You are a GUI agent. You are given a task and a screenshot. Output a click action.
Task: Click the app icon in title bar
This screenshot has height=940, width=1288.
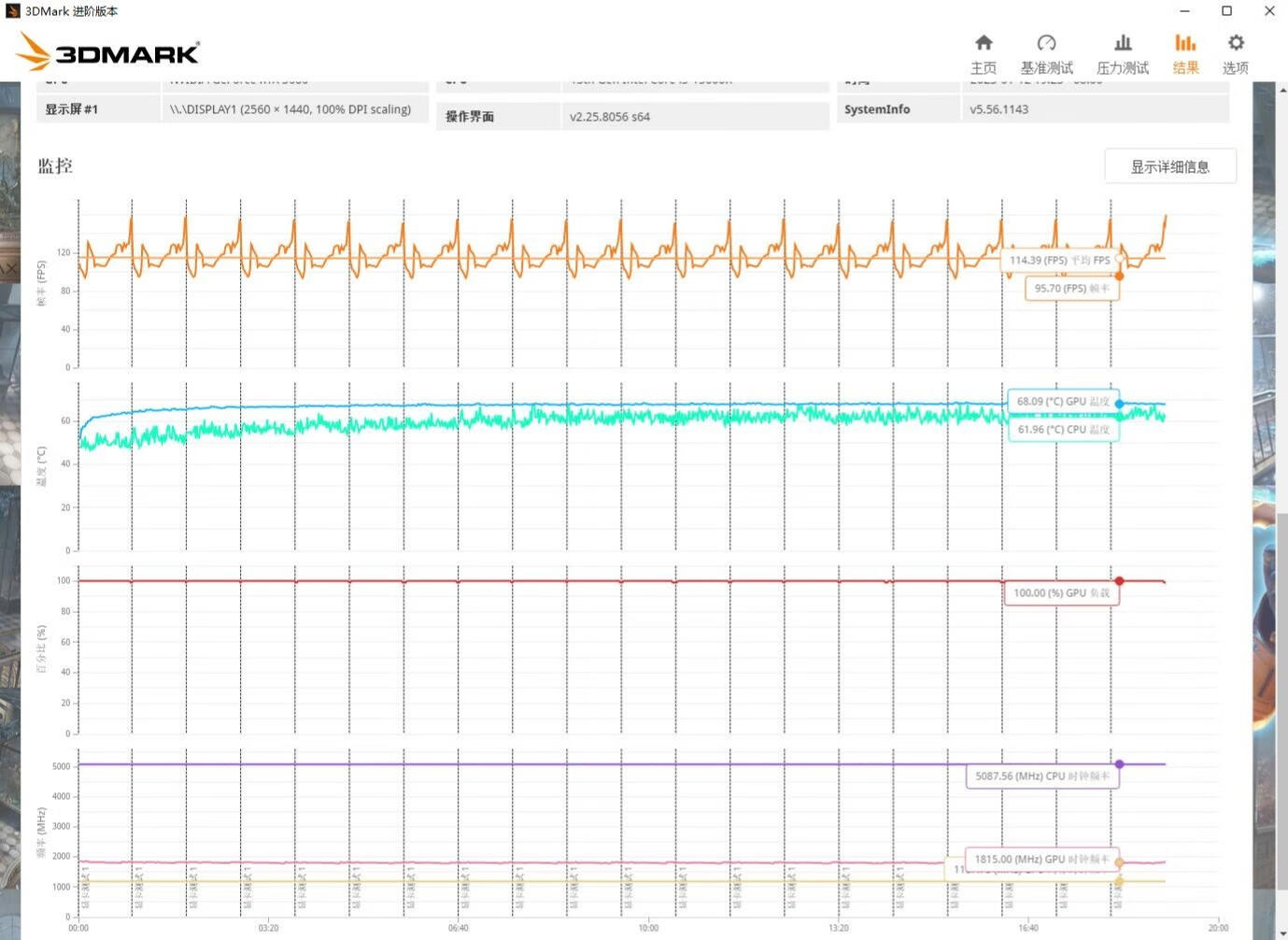click(x=12, y=11)
